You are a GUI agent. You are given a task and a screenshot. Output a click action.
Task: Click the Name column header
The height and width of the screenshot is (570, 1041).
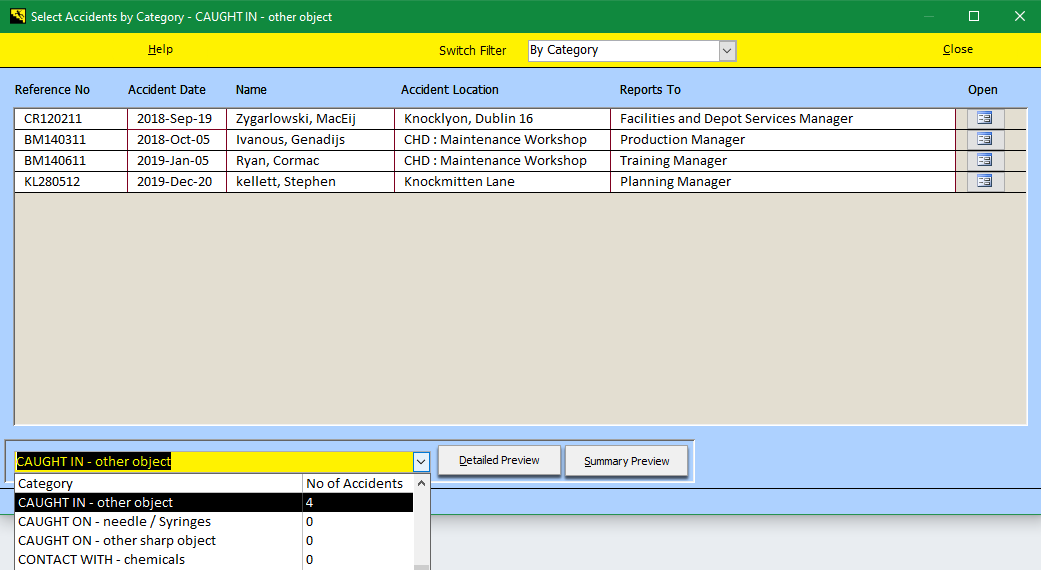251,90
